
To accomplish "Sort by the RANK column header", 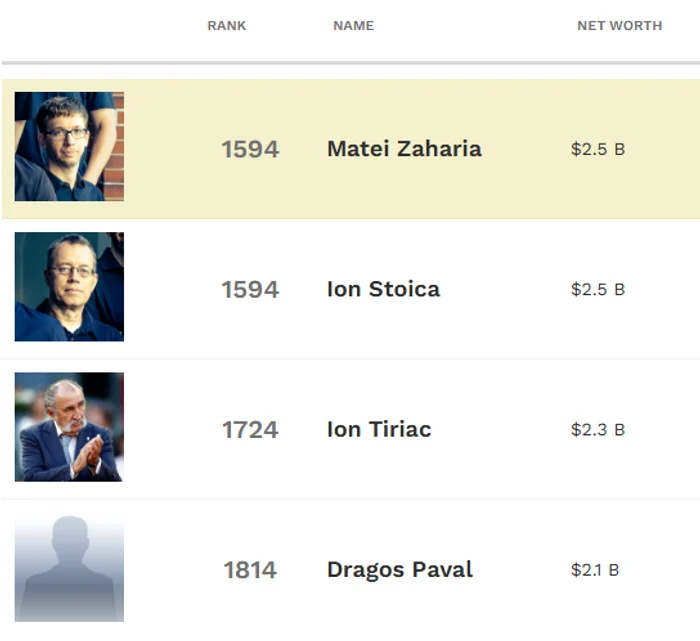I will point(226,26).
